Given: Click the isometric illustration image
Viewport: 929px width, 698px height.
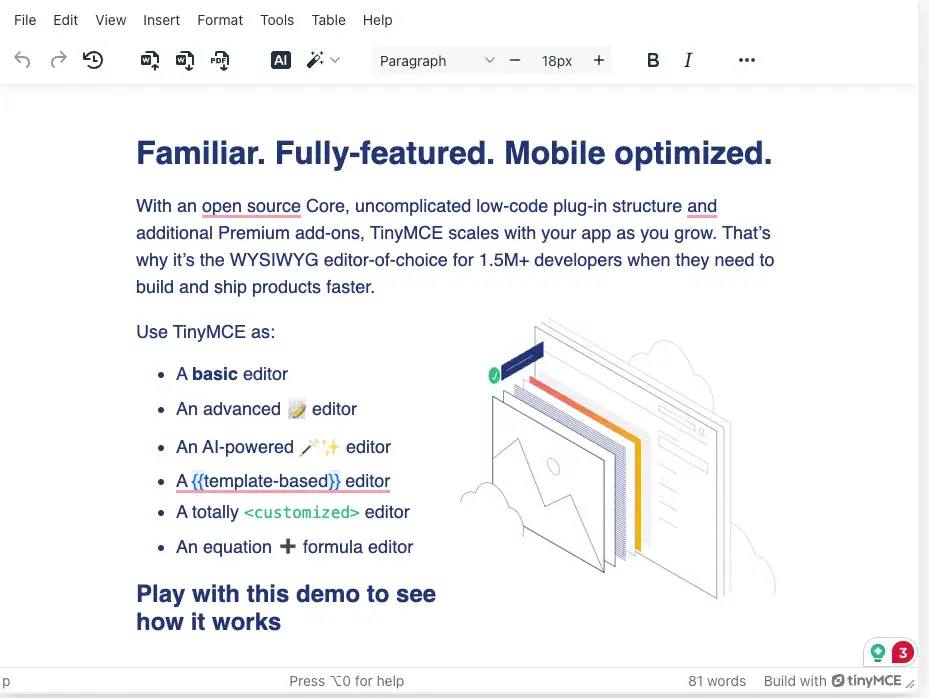Looking at the screenshot, I should click(618, 459).
